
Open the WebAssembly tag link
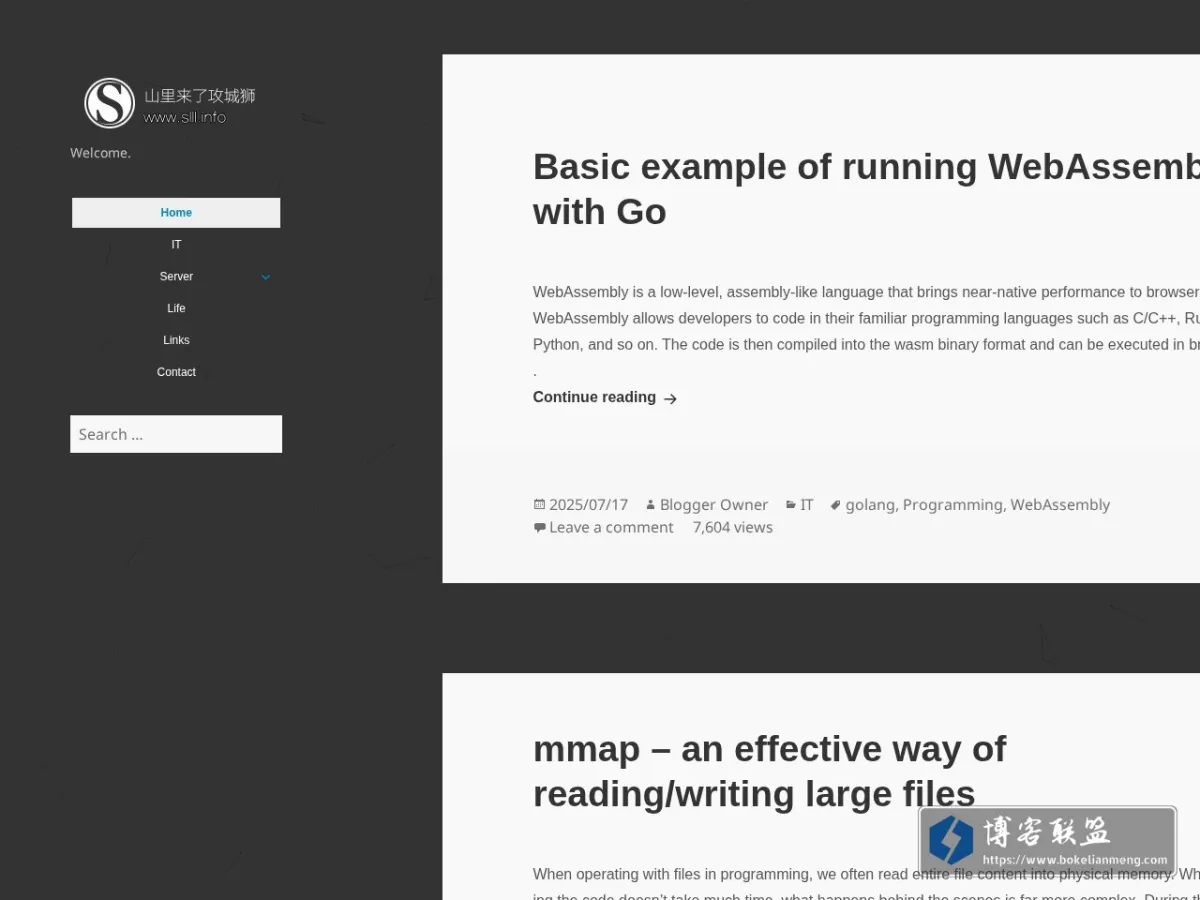pyautogui.click(x=1060, y=505)
